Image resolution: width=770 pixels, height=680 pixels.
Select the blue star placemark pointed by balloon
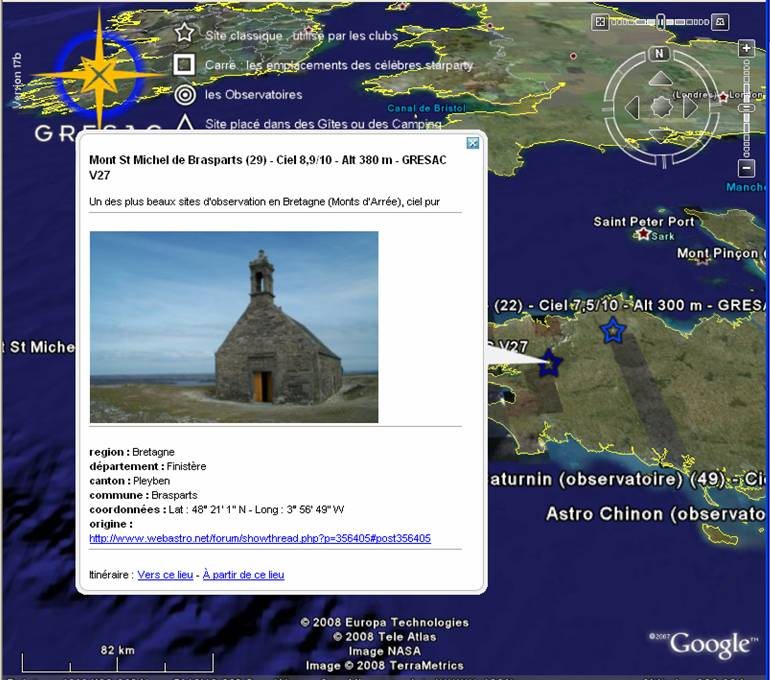[x=550, y=363]
